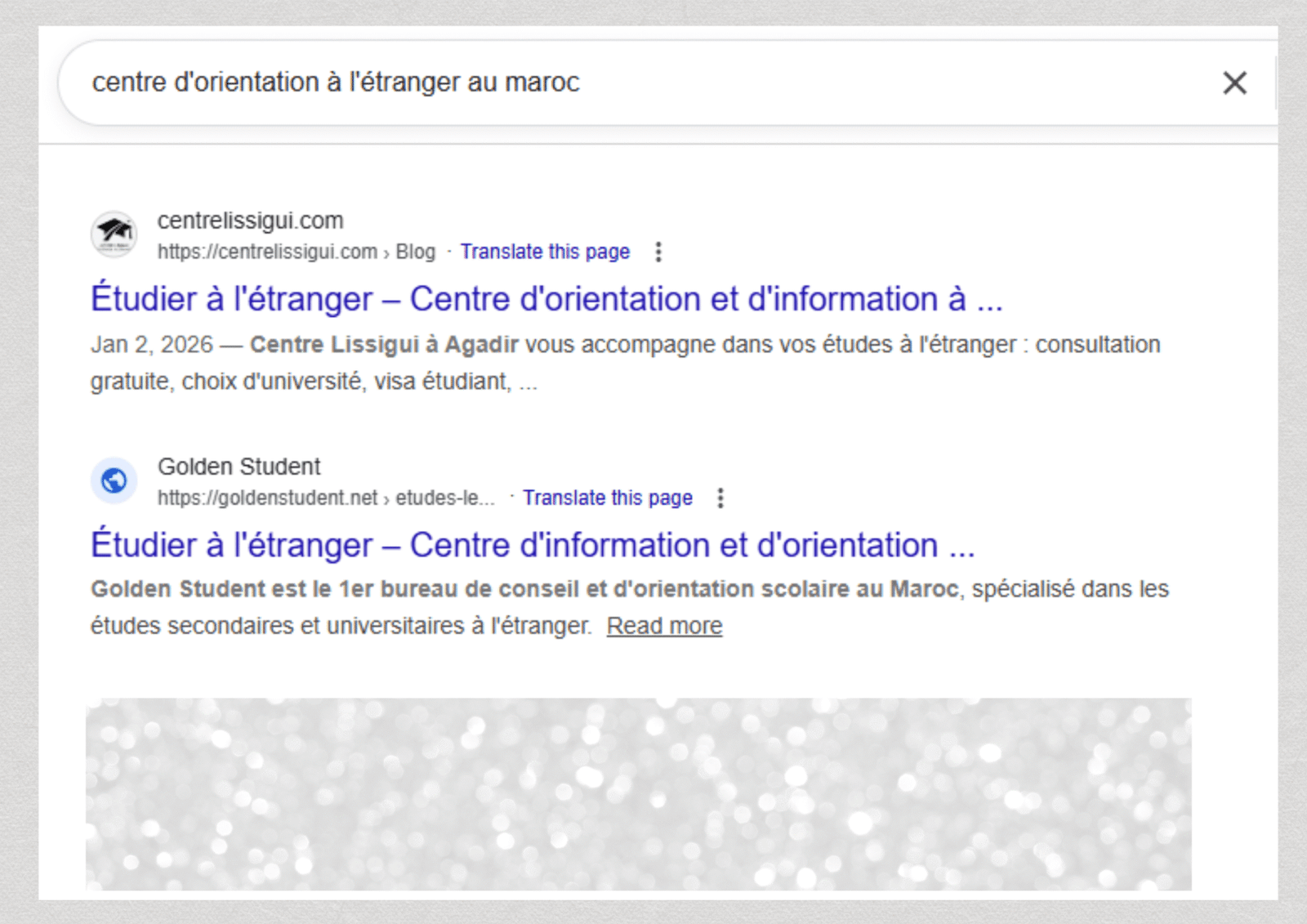The width and height of the screenshot is (1307, 924).
Task: Click the 'Read more' link
Action: [663, 626]
